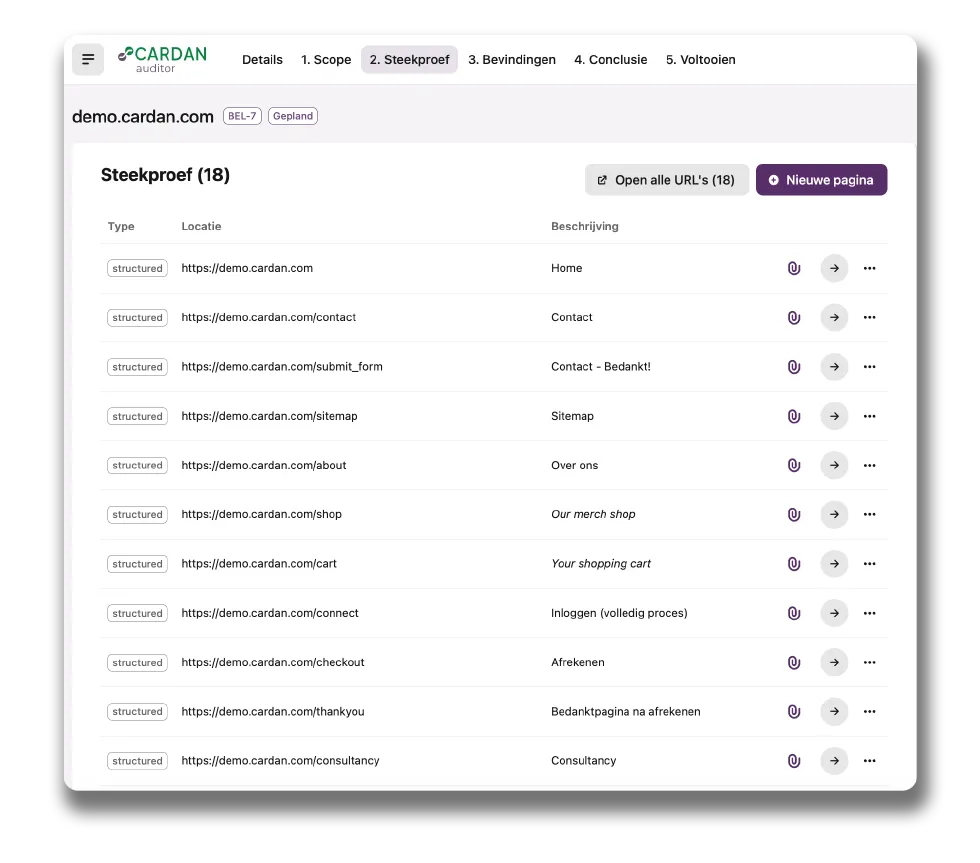980x863 pixels.
Task: Open the three-dots menu for the shop row
Action: [869, 514]
